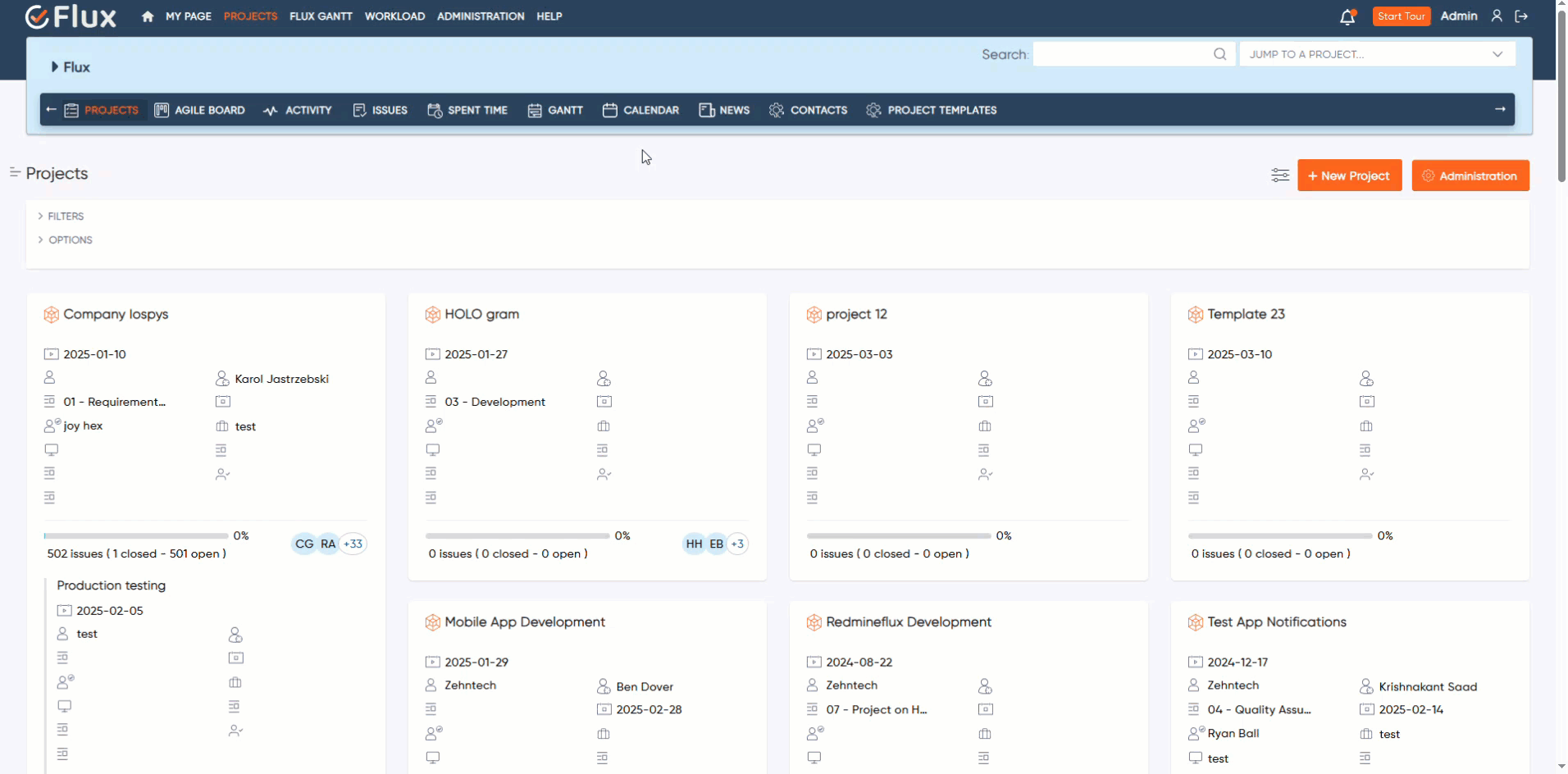Viewport: 1568px width, 774px height.
Task: Click the Test App Notifications cube icon
Action: 1195,622
